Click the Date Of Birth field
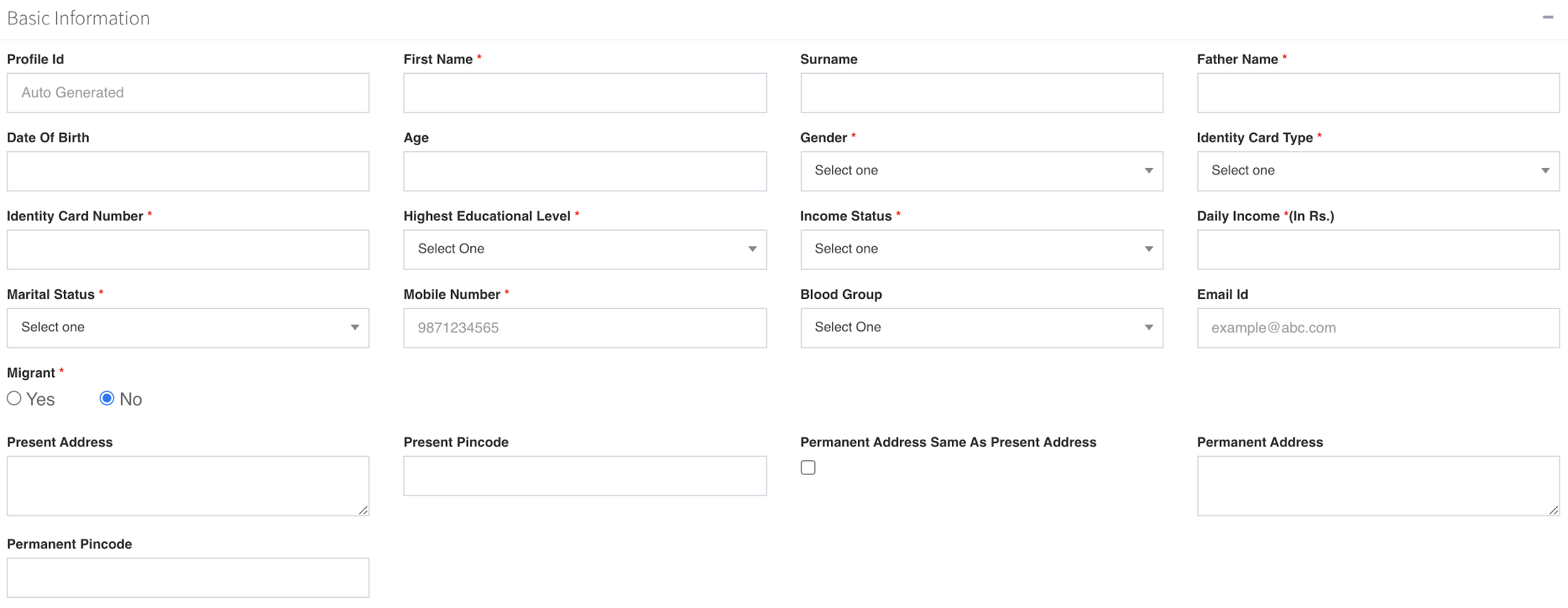This screenshot has width=1568, height=608. point(188,171)
